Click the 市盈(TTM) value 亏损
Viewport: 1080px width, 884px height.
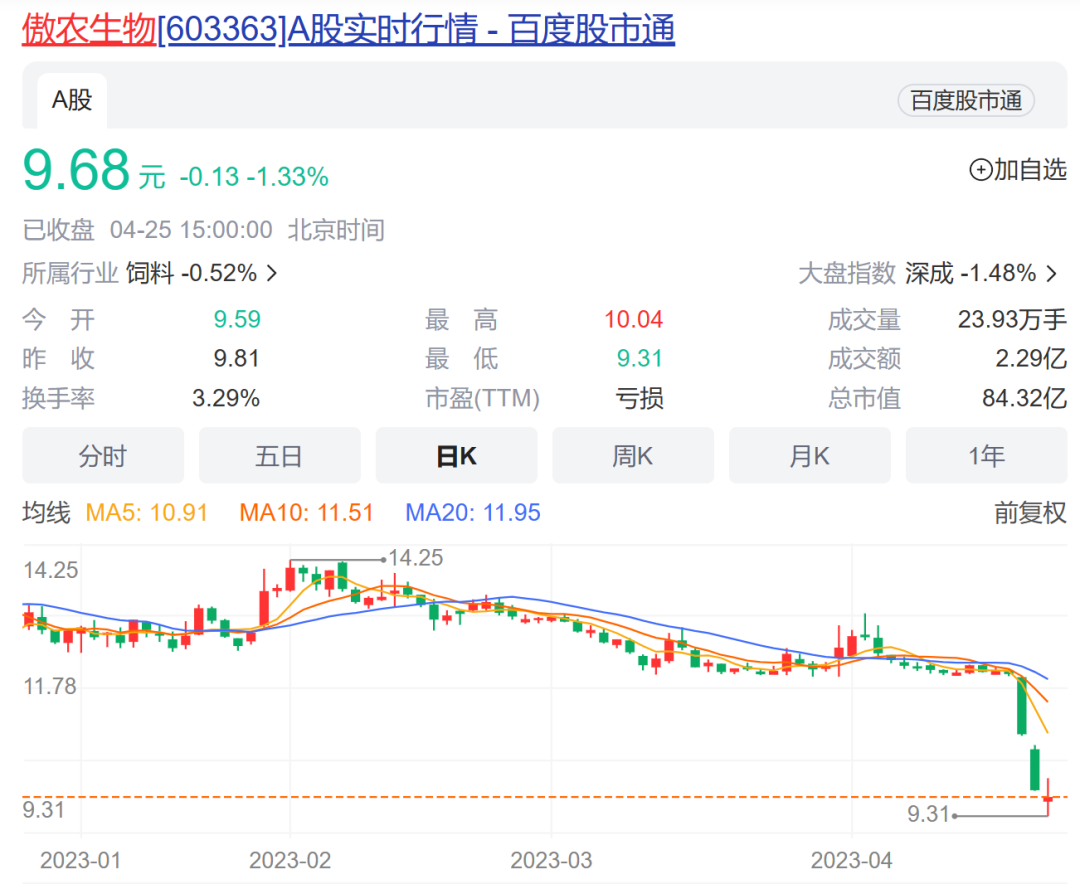[639, 398]
